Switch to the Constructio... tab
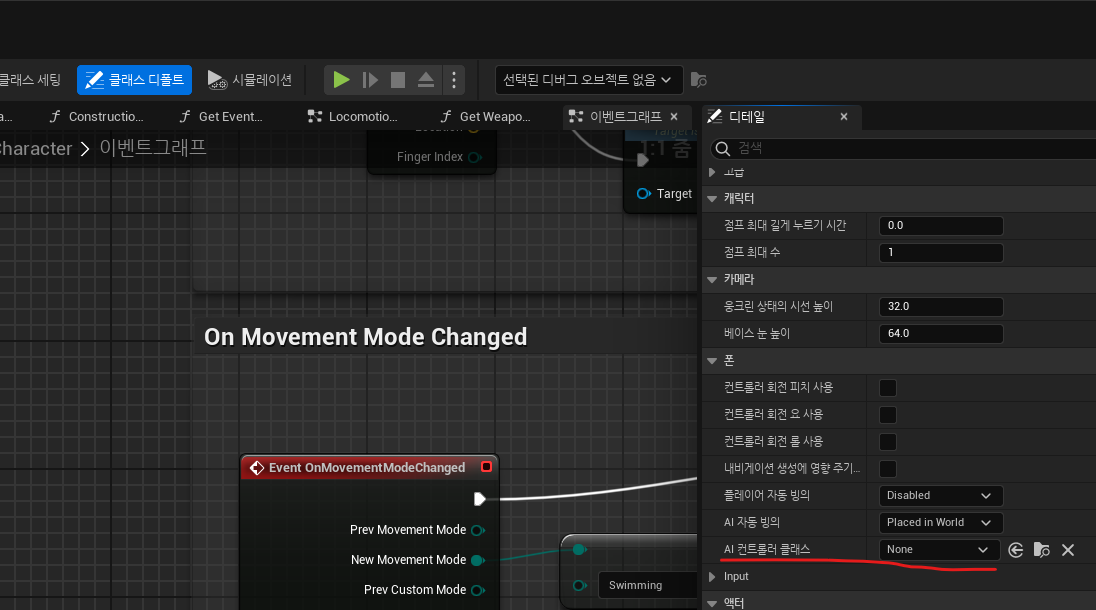Viewport: 1096px width, 610px height. pos(96,117)
